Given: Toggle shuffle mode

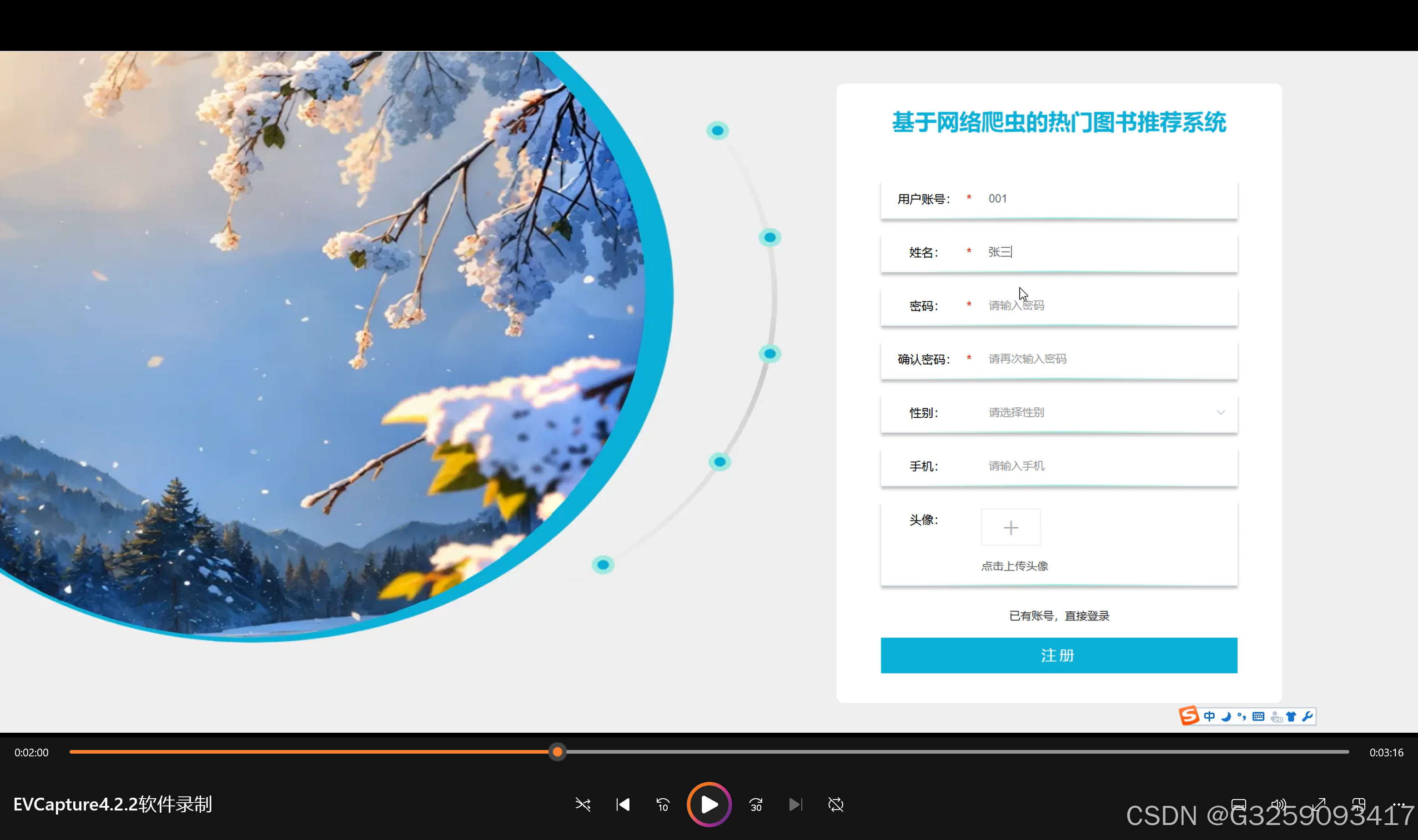Looking at the screenshot, I should 583,805.
